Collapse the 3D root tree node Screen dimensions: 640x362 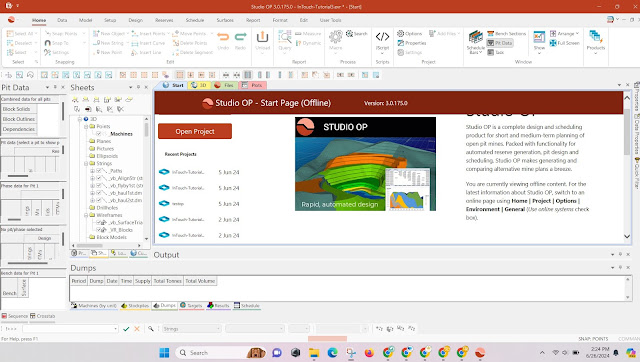click(x=80, y=119)
